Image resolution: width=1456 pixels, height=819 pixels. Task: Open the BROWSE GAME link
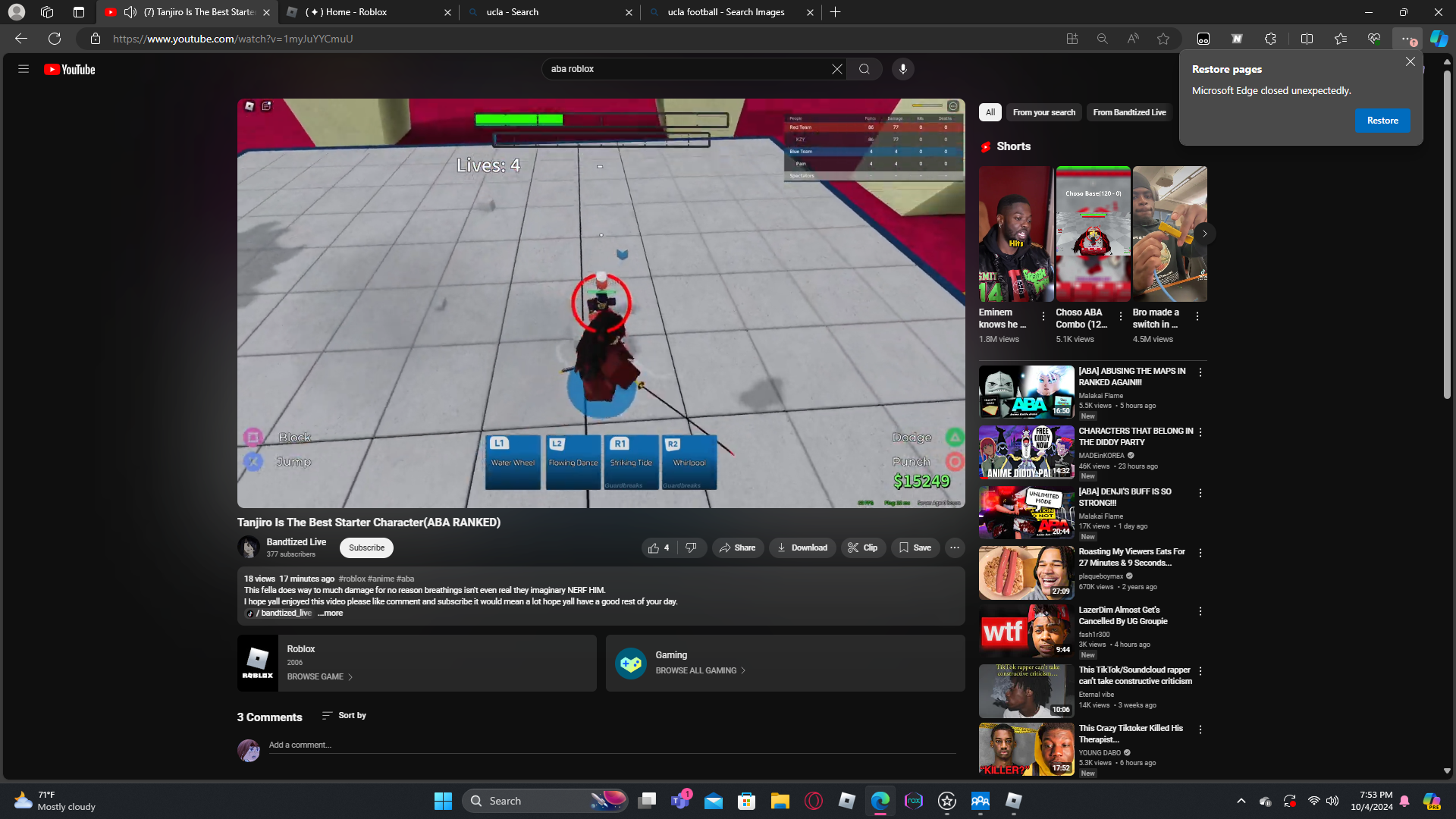click(320, 676)
